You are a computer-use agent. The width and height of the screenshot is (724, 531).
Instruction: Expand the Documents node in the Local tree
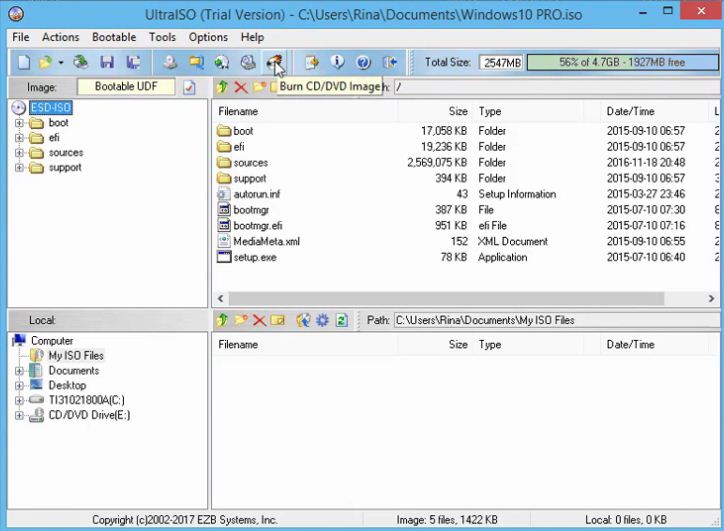[x=19, y=371]
